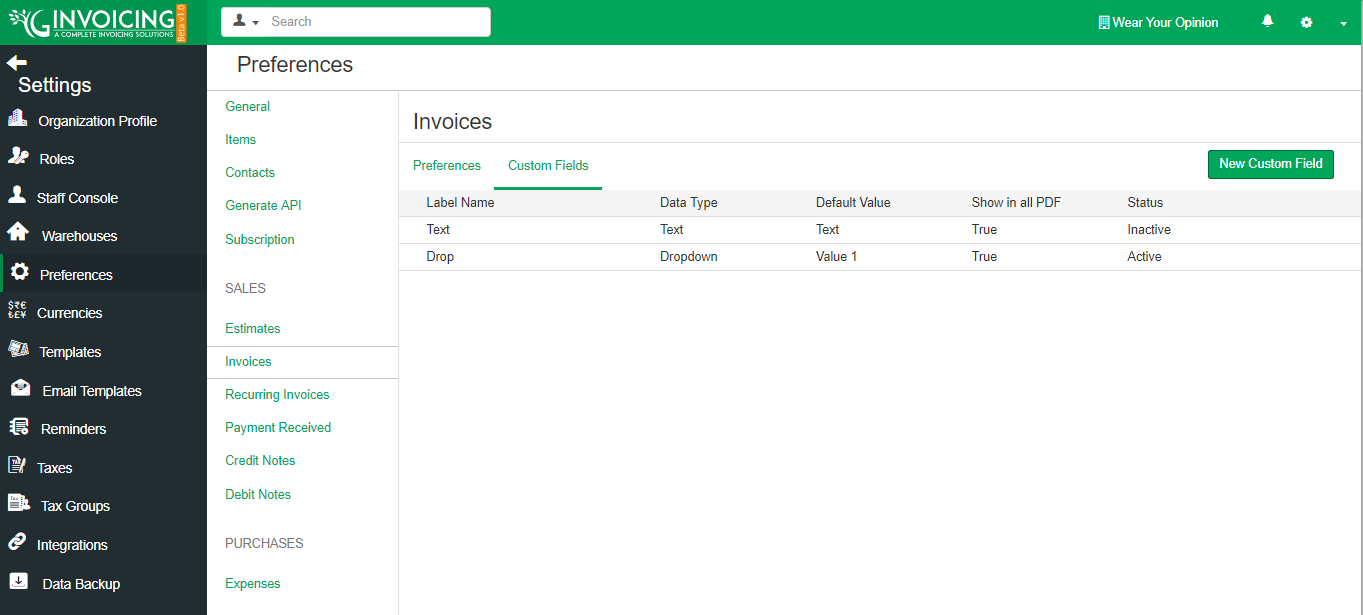Go to Staff Console

tap(77, 198)
